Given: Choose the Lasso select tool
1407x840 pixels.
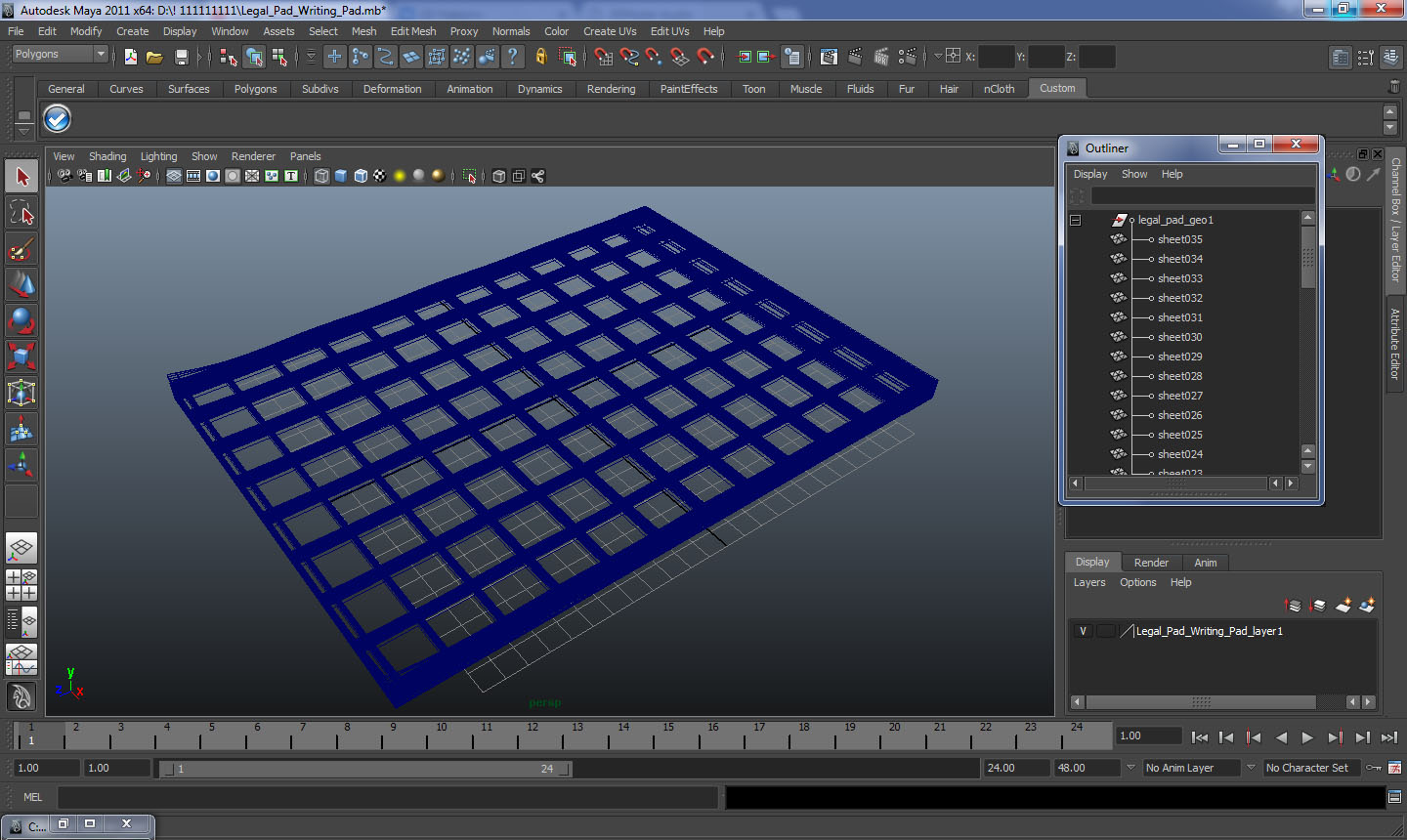Looking at the screenshot, I should pos(21,213).
